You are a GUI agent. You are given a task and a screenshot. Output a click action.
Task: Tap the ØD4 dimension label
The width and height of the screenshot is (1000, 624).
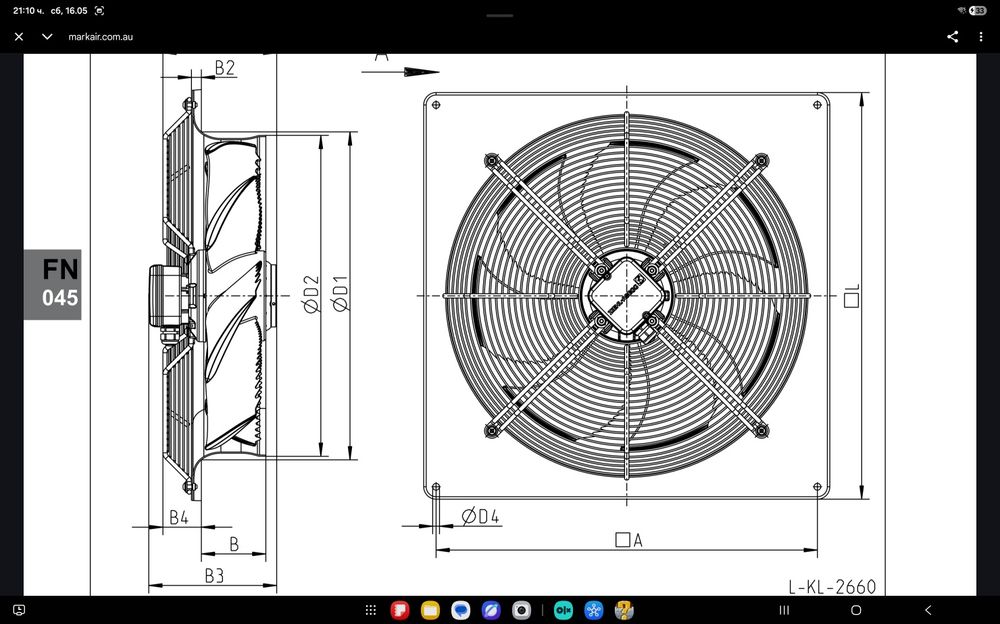(480, 516)
